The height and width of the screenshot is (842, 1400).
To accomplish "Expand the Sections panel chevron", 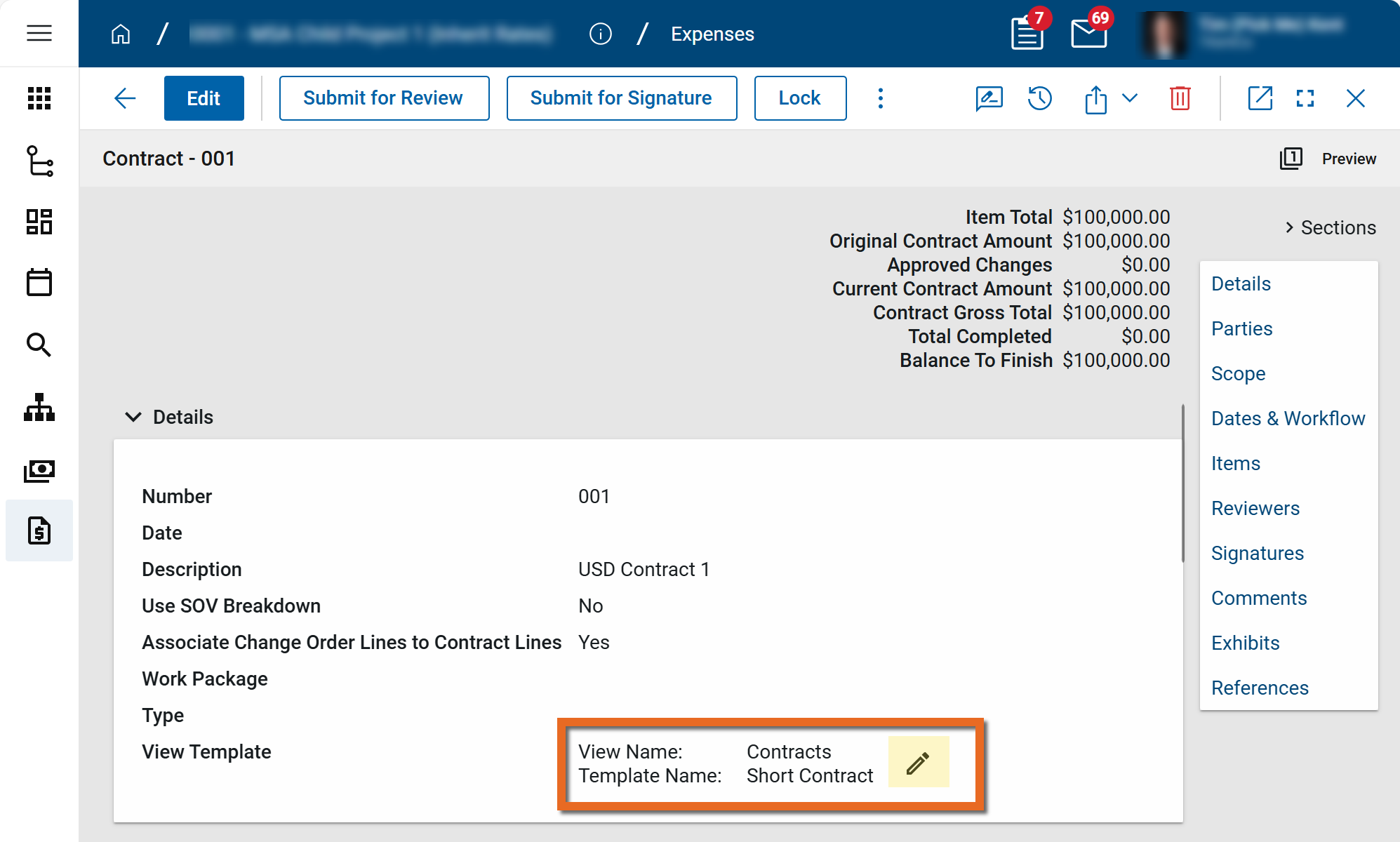I will click(x=1289, y=227).
